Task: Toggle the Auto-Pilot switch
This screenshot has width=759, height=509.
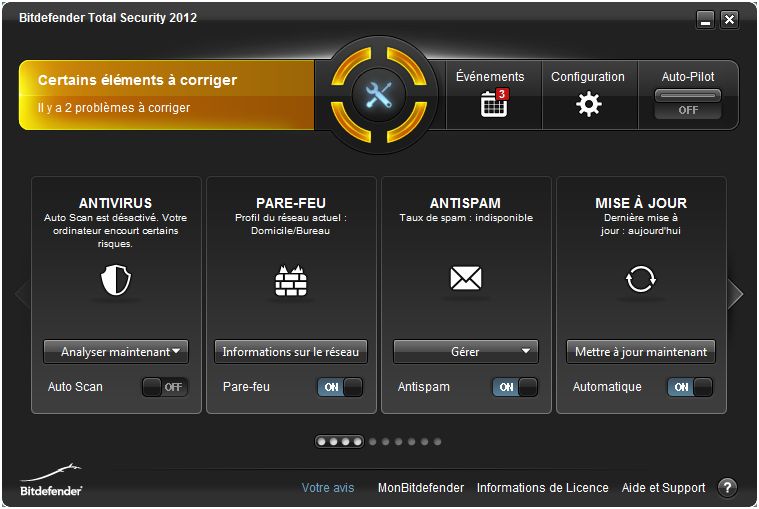Action: [x=688, y=104]
